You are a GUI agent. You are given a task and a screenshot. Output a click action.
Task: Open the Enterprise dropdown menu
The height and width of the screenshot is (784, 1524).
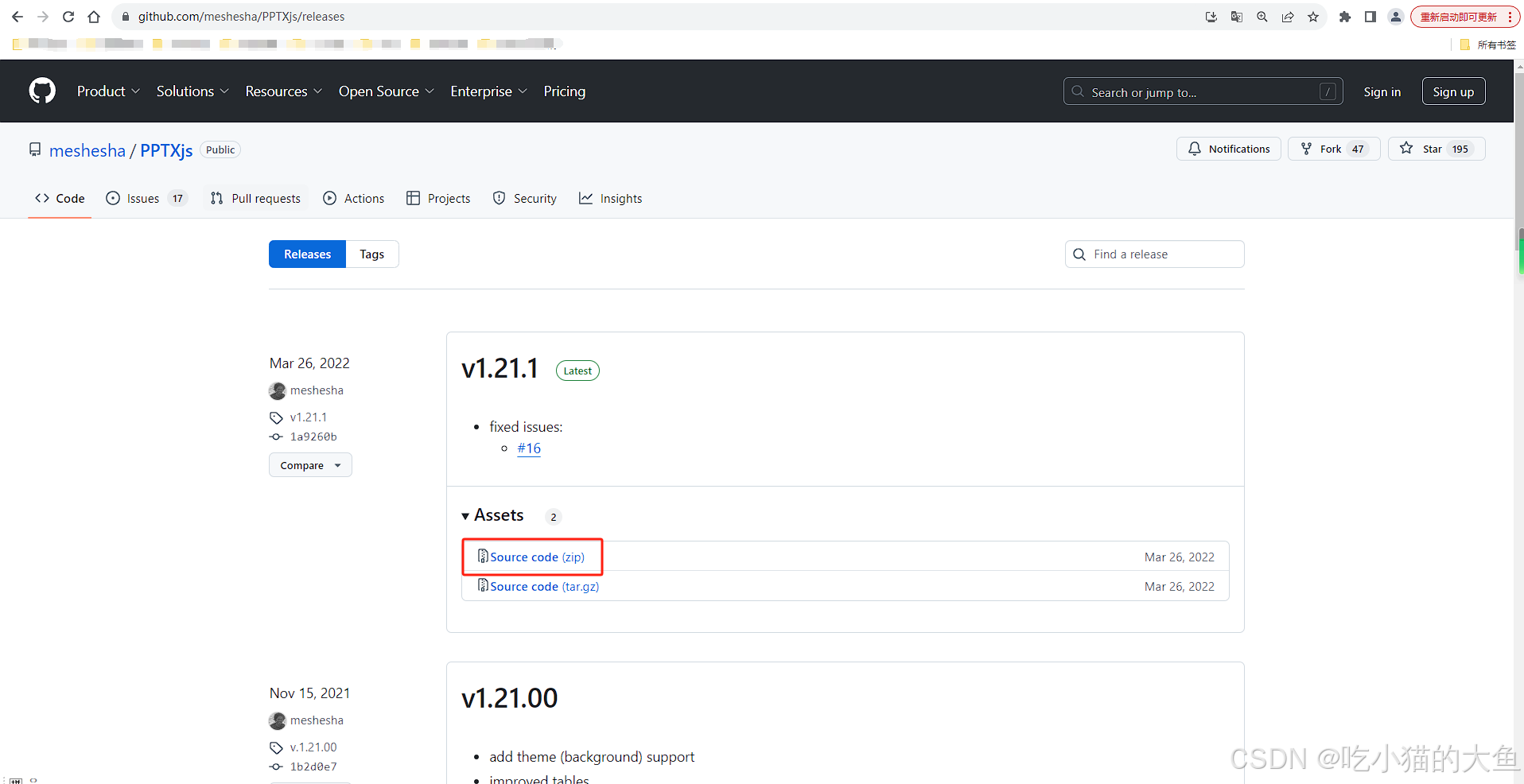click(489, 91)
